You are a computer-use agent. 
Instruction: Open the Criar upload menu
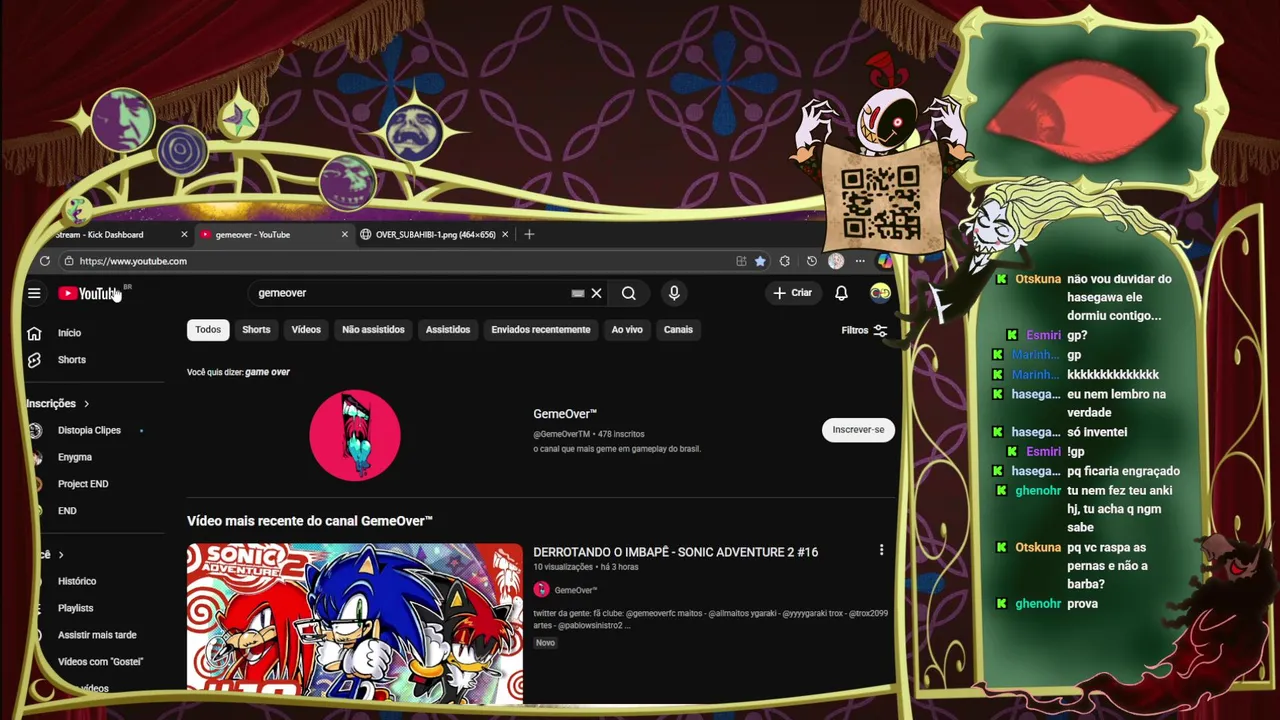click(x=792, y=293)
